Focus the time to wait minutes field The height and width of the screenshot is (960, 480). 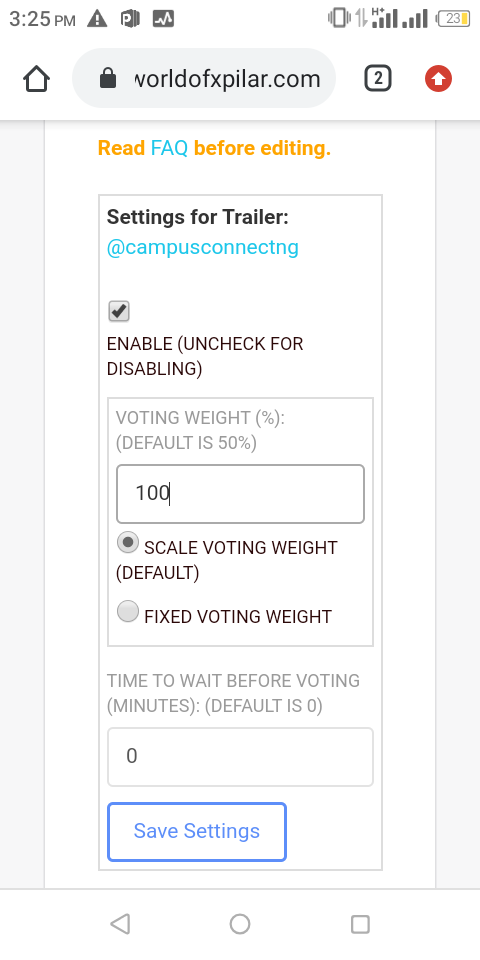pyautogui.click(x=240, y=757)
